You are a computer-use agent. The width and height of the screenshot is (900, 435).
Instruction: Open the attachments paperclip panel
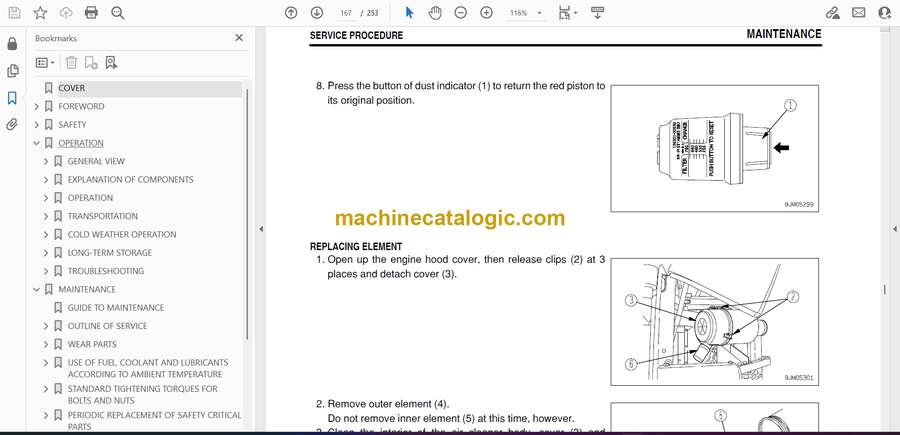[x=12, y=125]
